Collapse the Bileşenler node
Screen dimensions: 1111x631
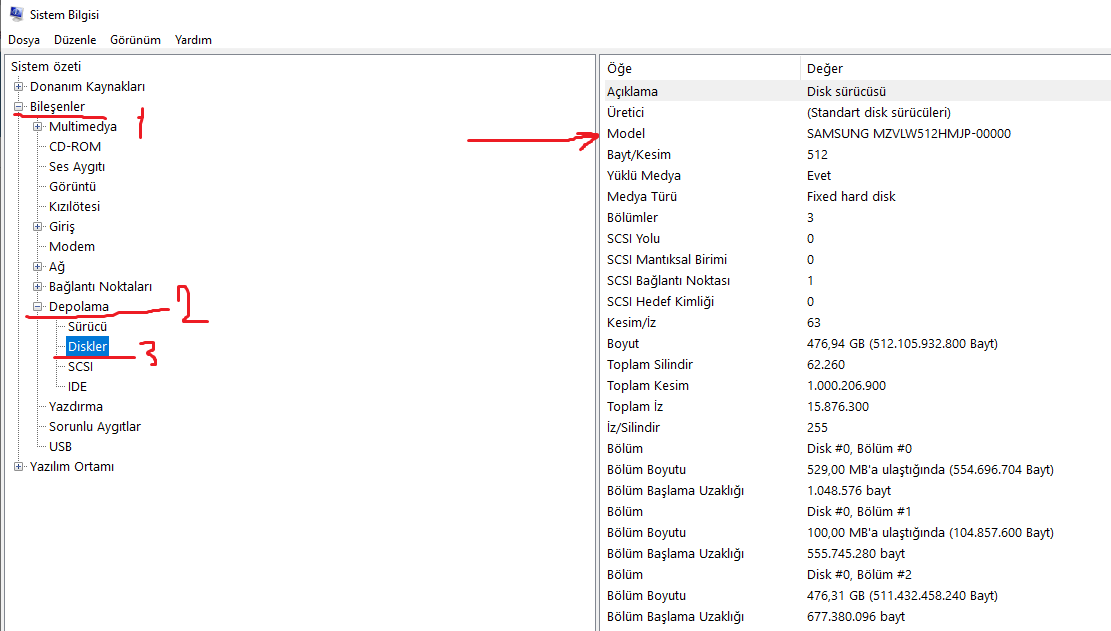(18, 106)
